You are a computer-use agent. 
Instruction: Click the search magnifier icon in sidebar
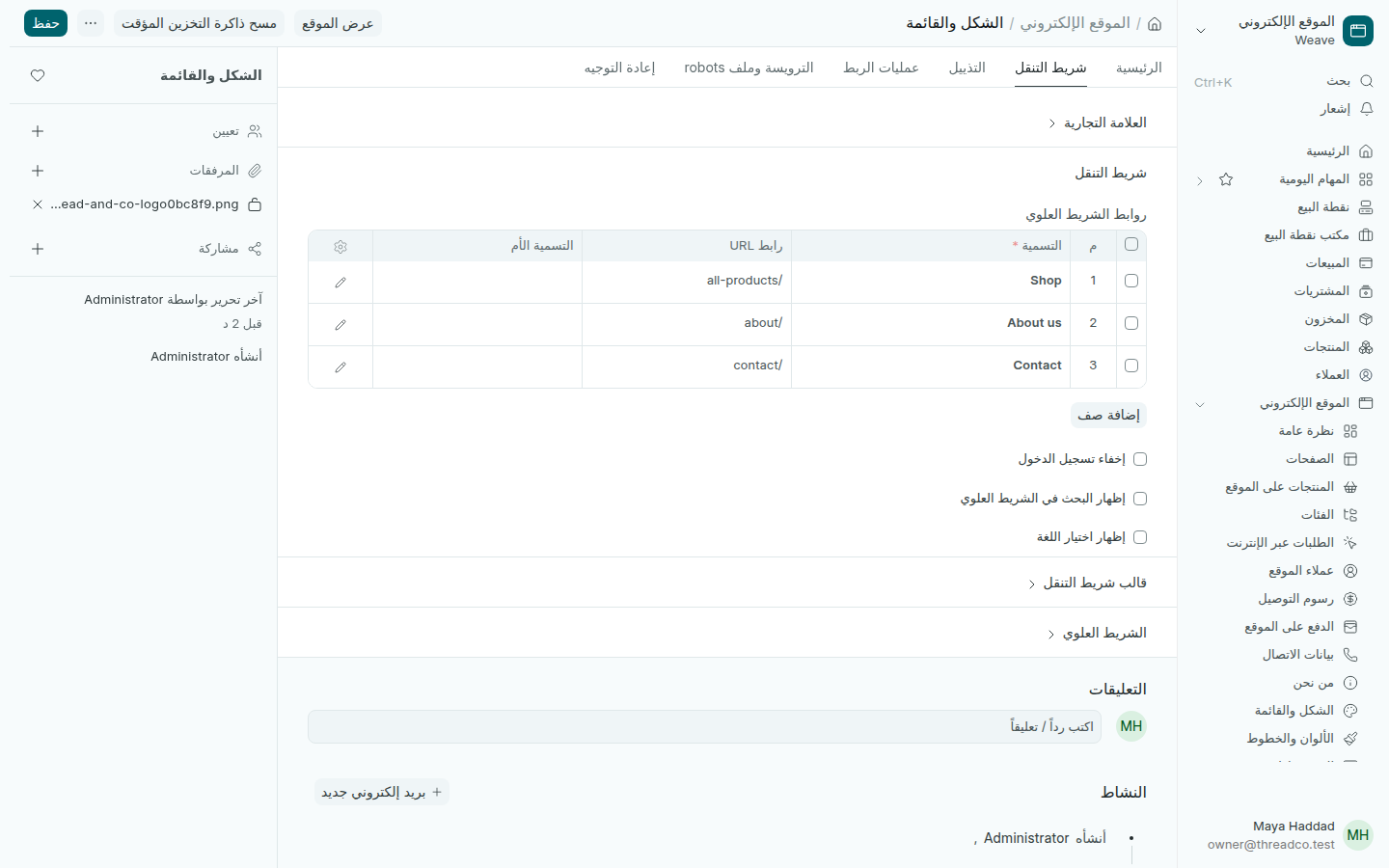1366,81
